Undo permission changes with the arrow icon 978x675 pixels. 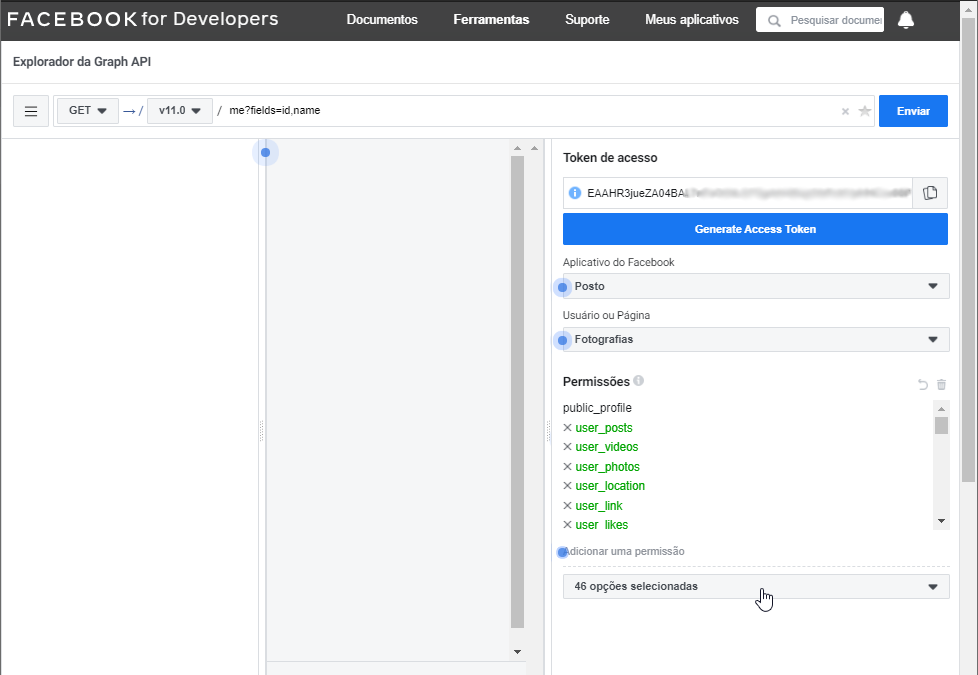pos(922,384)
